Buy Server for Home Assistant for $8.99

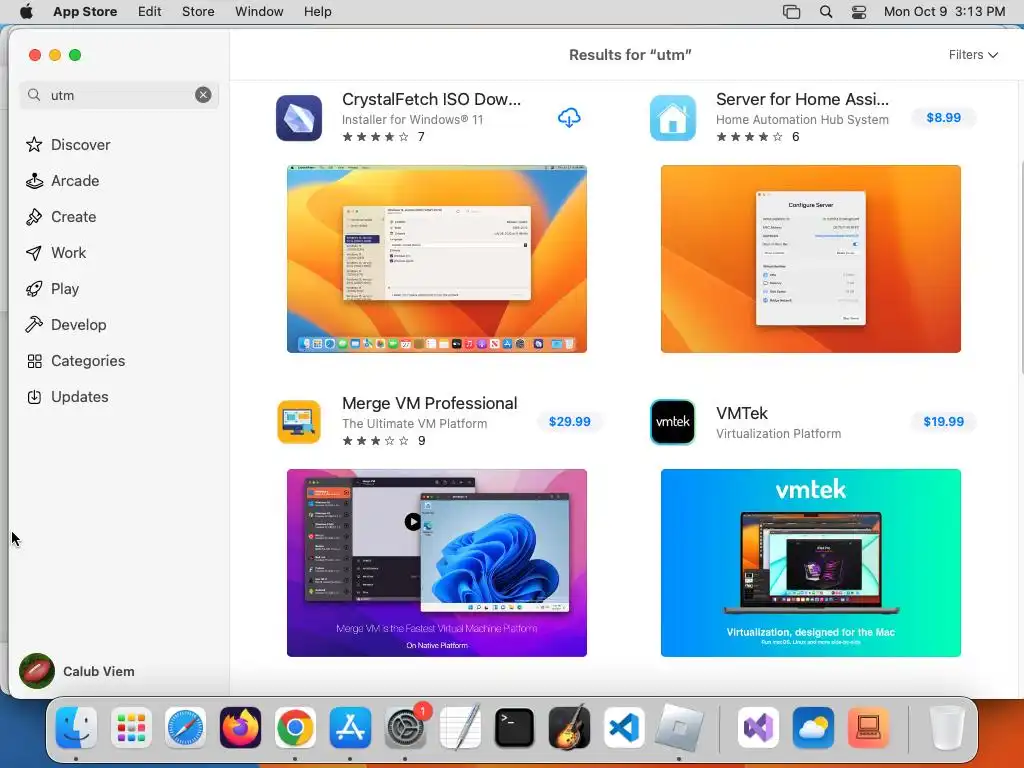pyautogui.click(x=944, y=118)
